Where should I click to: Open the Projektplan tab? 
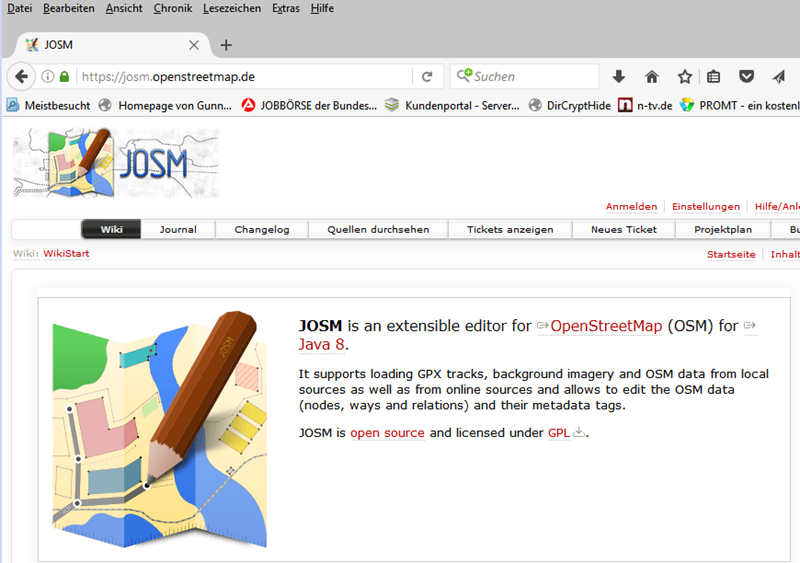[723, 229]
